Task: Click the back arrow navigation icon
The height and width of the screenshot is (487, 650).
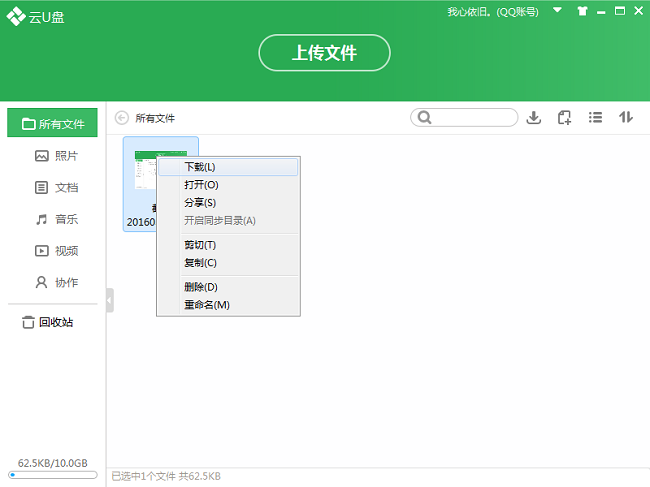Action: tap(121, 118)
